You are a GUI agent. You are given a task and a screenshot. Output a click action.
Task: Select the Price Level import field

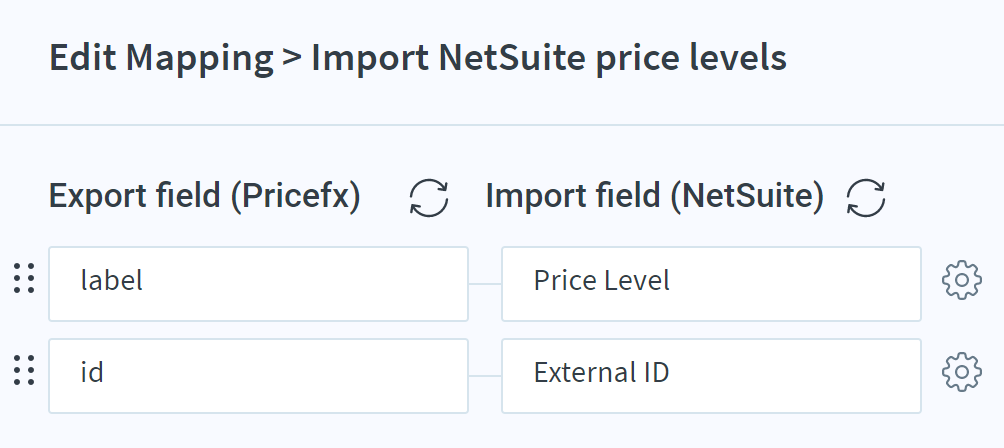point(711,284)
